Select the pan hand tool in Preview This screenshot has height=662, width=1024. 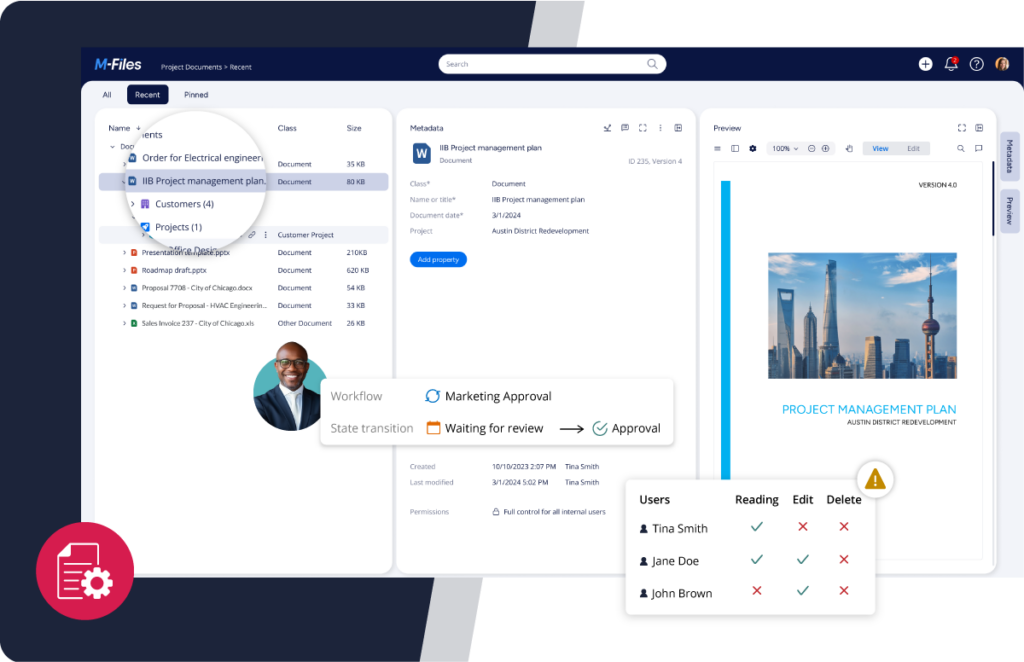[849, 148]
